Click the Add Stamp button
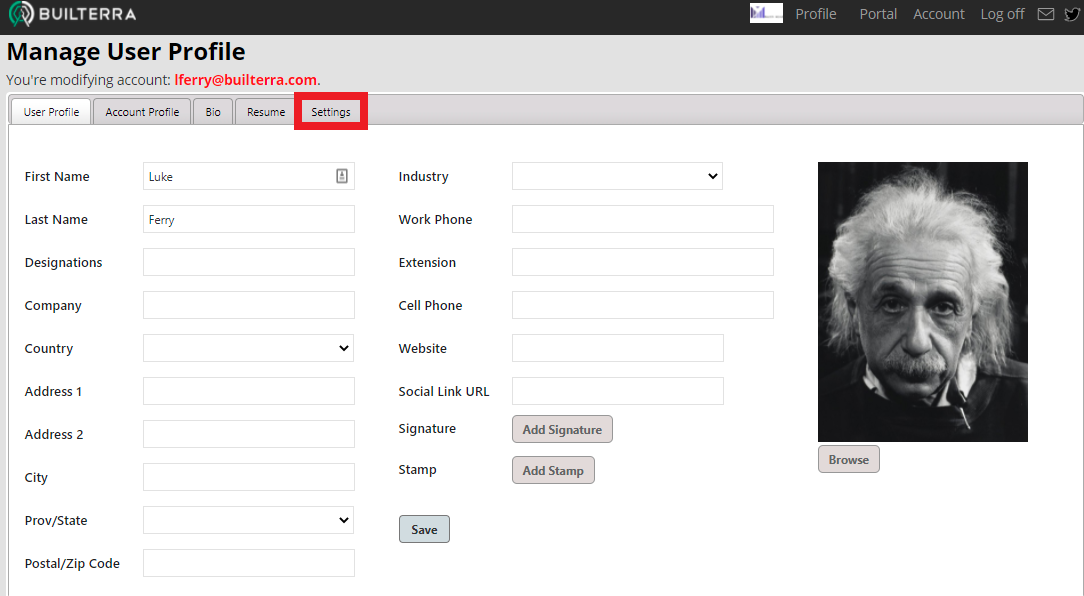This screenshot has height=596, width=1084. pyautogui.click(x=553, y=470)
